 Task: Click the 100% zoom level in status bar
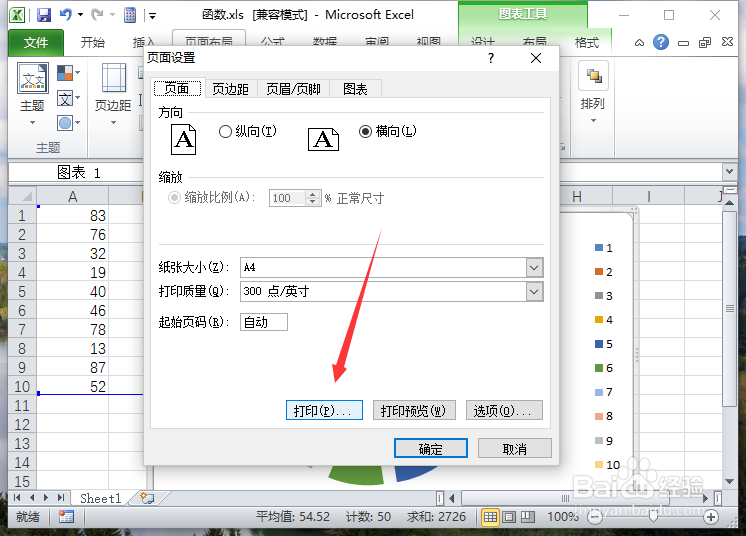pos(563,517)
